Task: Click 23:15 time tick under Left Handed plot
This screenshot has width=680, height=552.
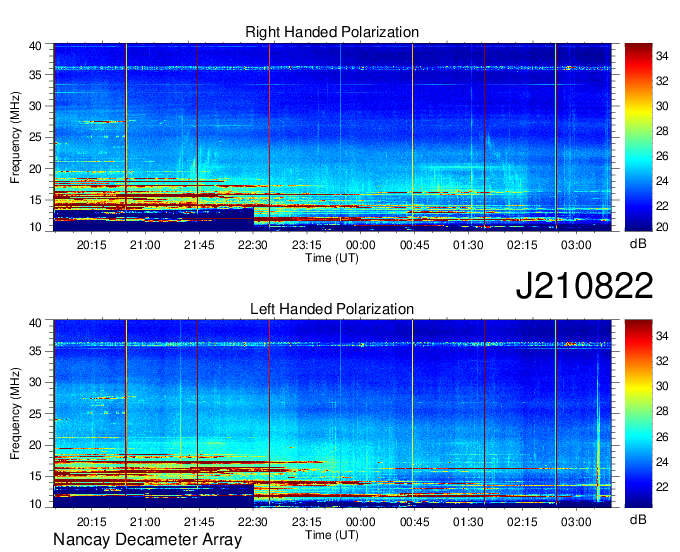Action: pyautogui.click(x=307, y=522)
